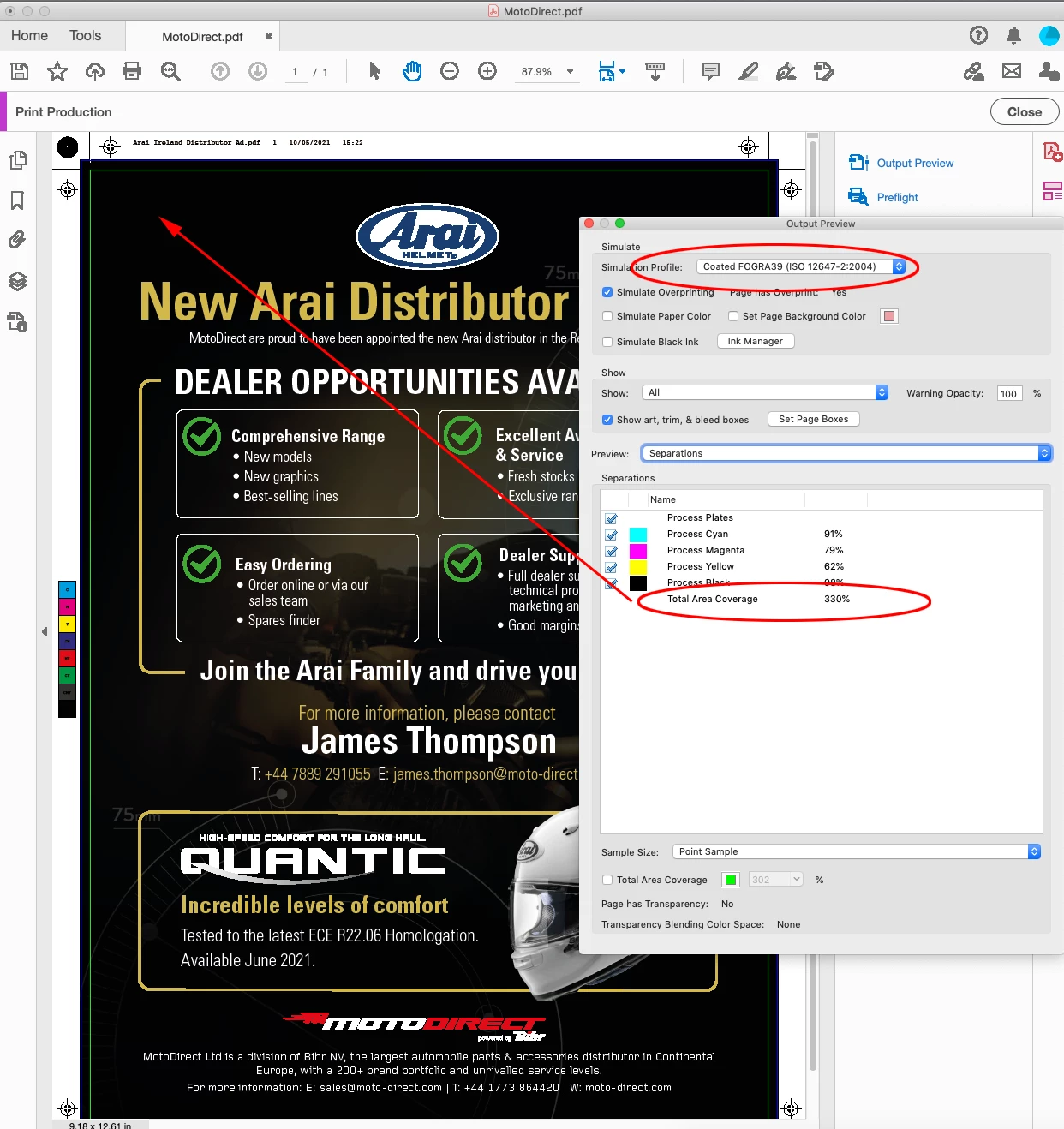Open attachments paperclip panel
Image resolution: width=1064 pixels, height=1129 pixels.
(x=17, y=240)
